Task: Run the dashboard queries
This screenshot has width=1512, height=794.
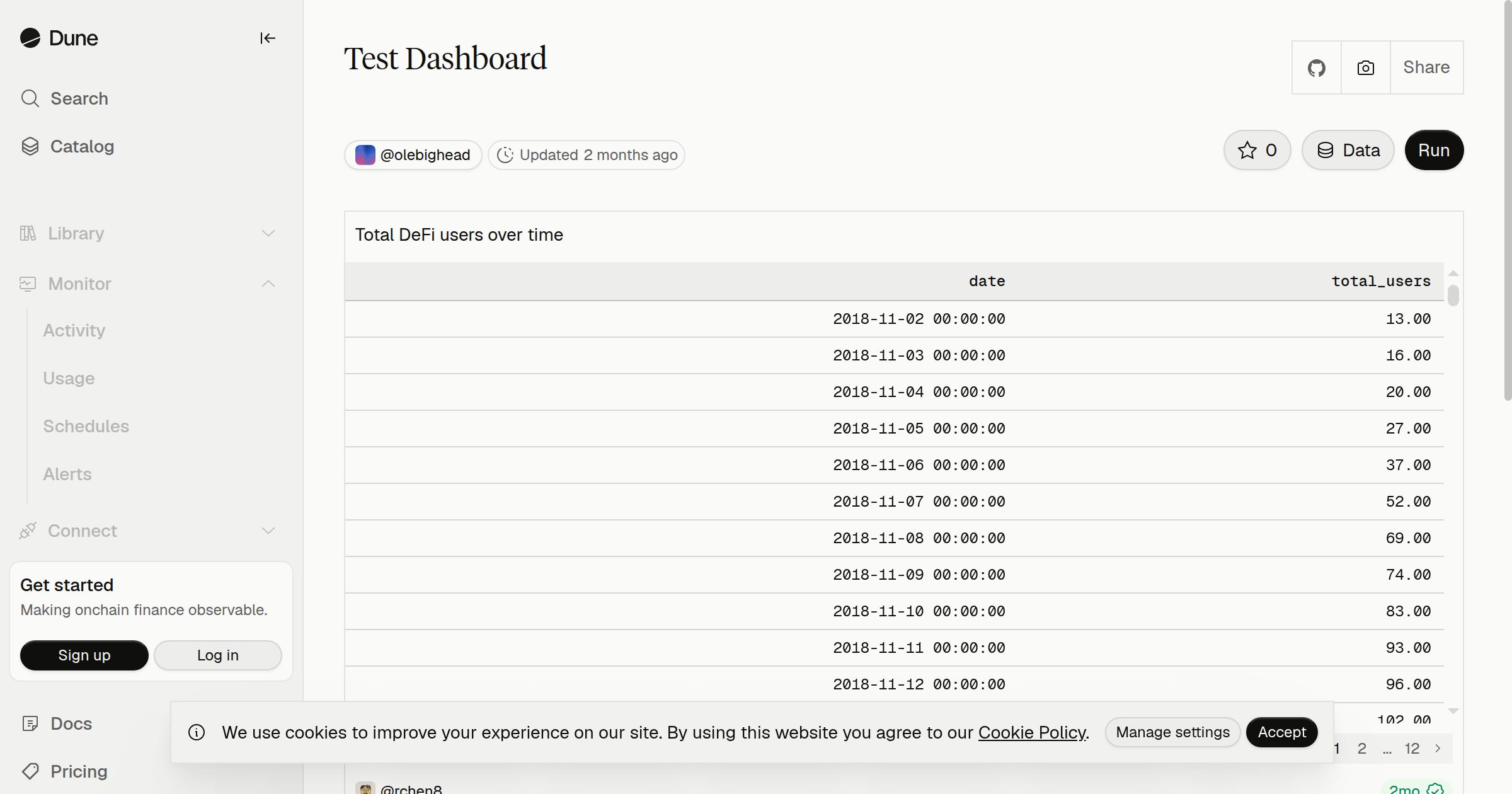Action: [1434, 150]
